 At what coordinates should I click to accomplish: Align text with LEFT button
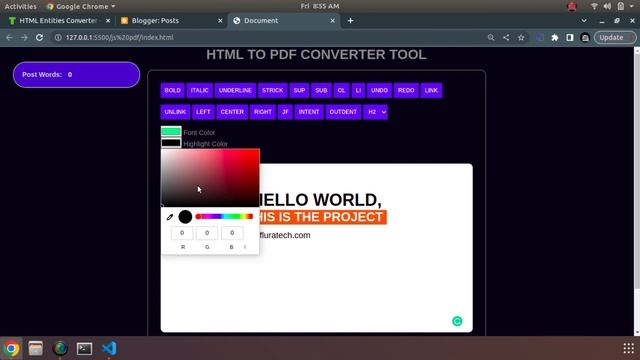point(203,112)
